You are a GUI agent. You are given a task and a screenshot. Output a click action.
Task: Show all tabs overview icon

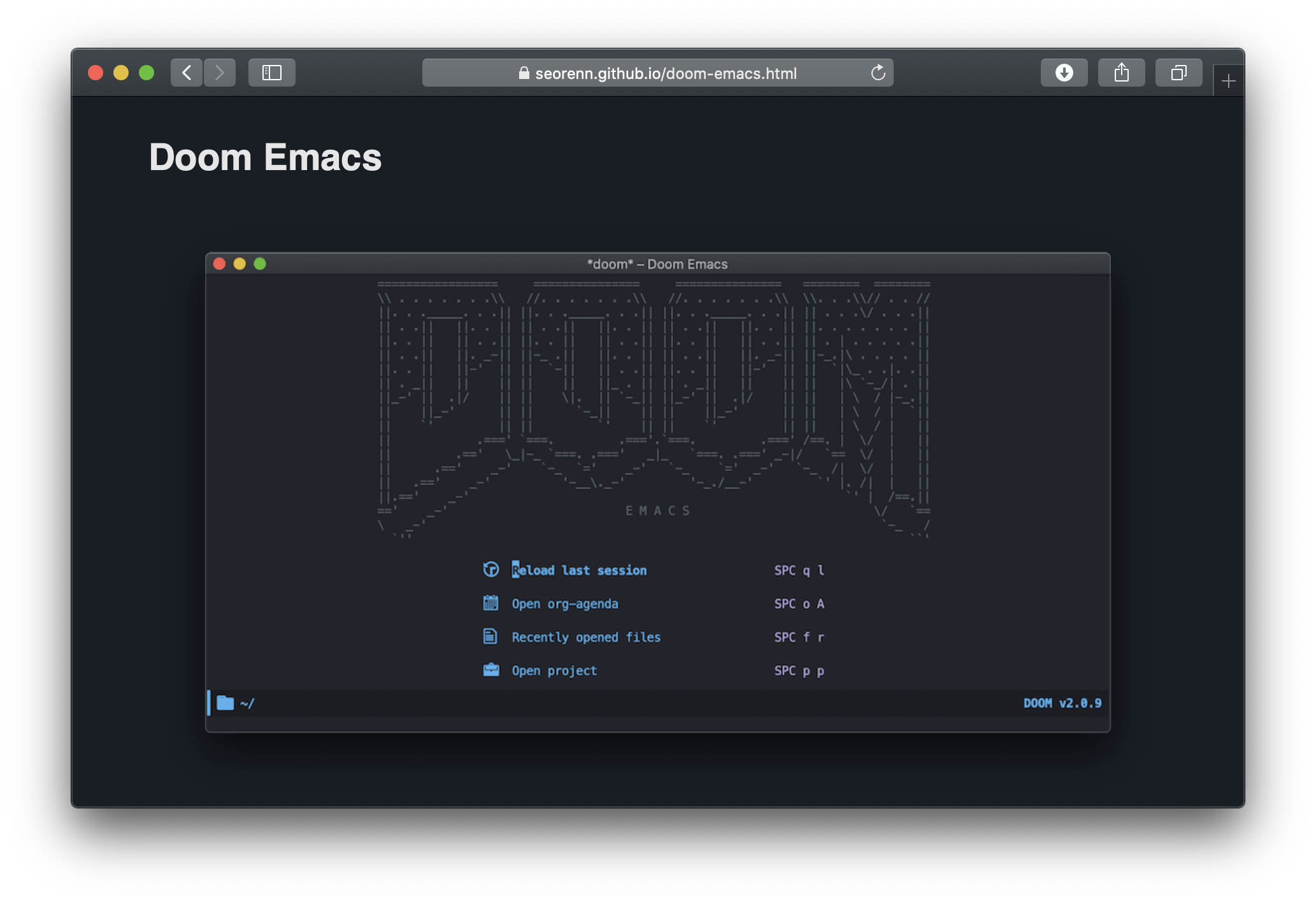[x=1178, y=73]
